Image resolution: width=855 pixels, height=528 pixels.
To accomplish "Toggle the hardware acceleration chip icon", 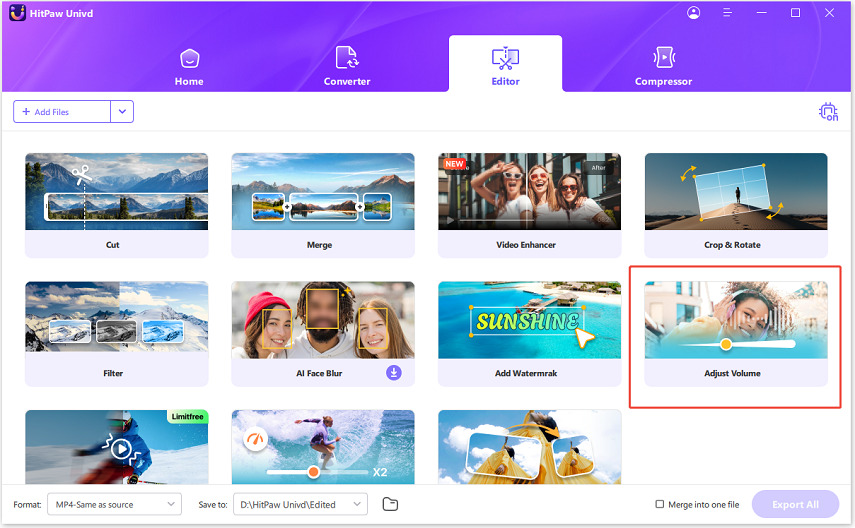I will click(828, 112).
